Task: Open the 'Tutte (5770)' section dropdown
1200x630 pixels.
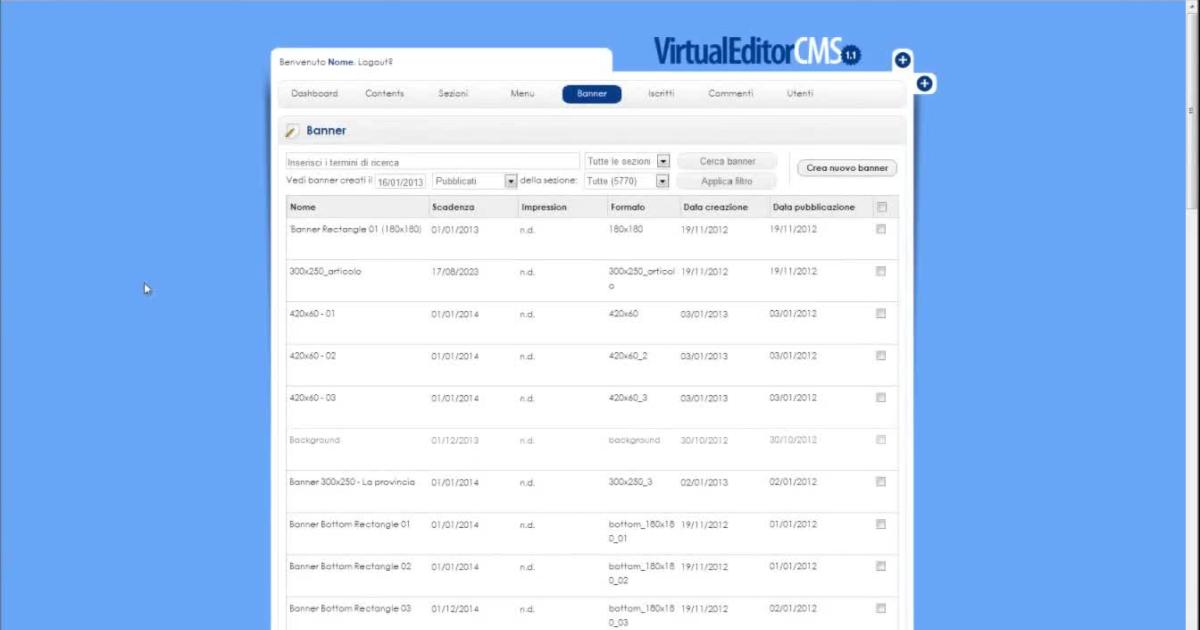Action: (626, 181)
